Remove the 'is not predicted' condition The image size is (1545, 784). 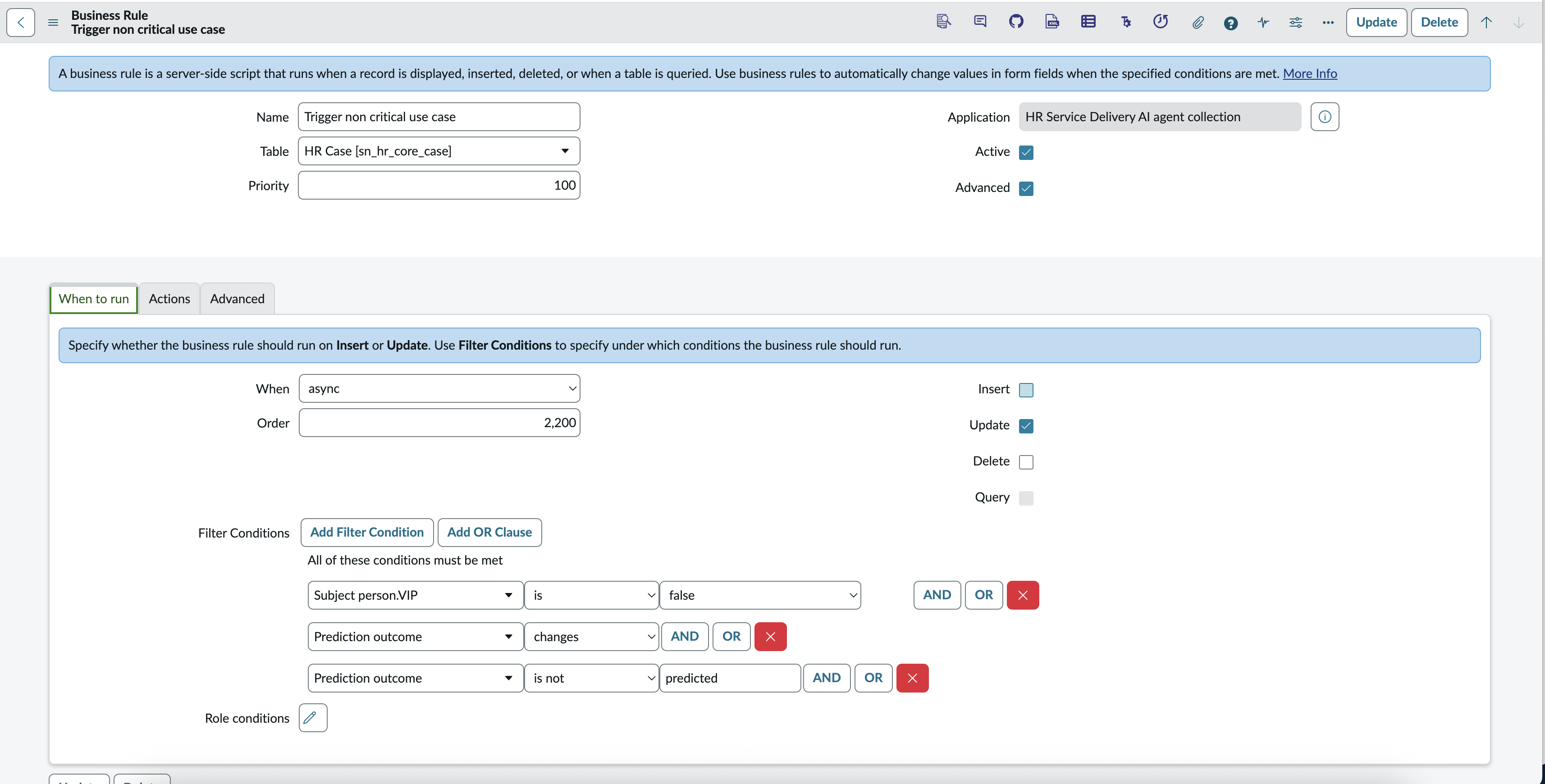coord(912,677)
